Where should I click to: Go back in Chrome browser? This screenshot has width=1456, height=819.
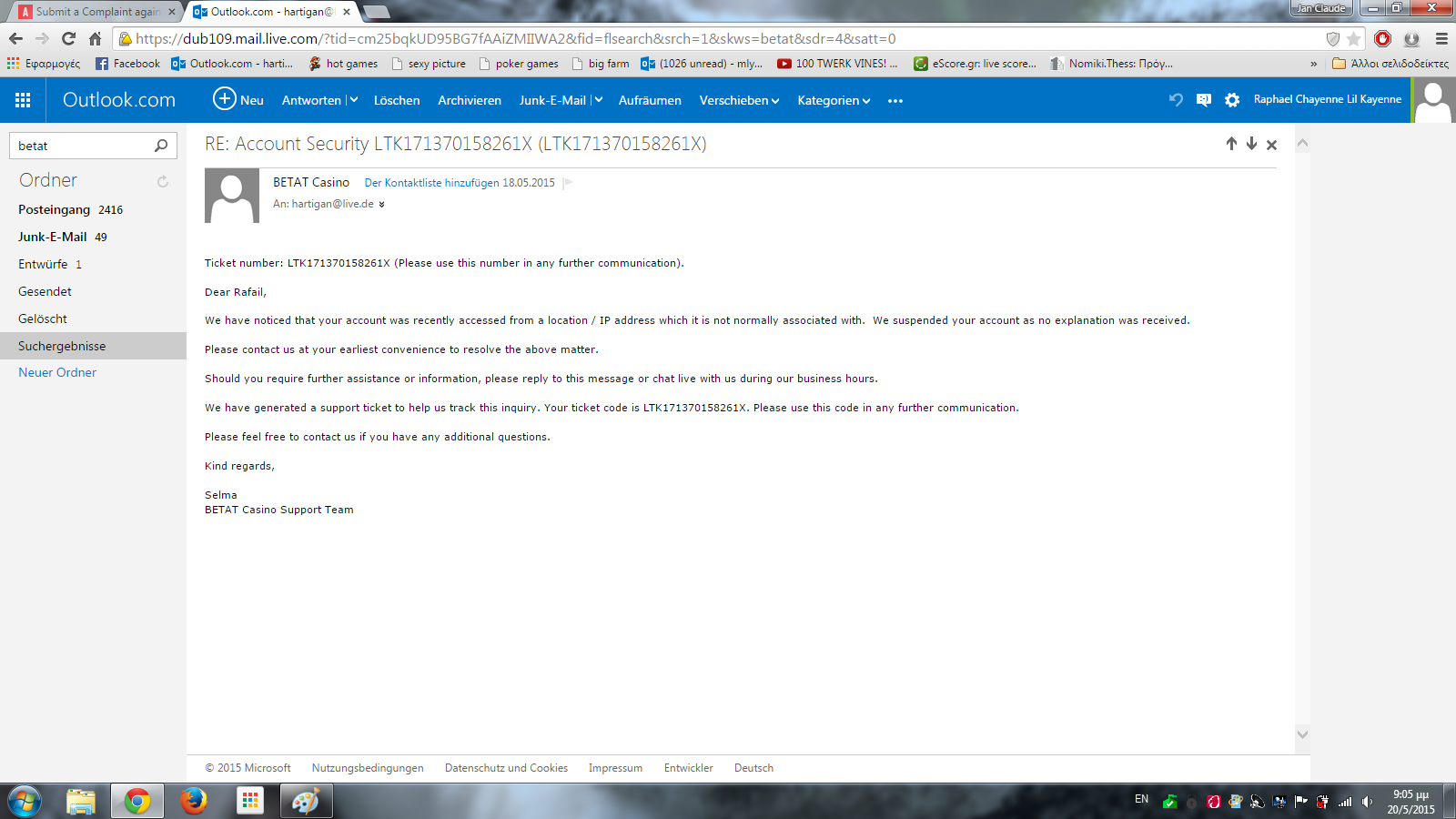coord(15,38)
